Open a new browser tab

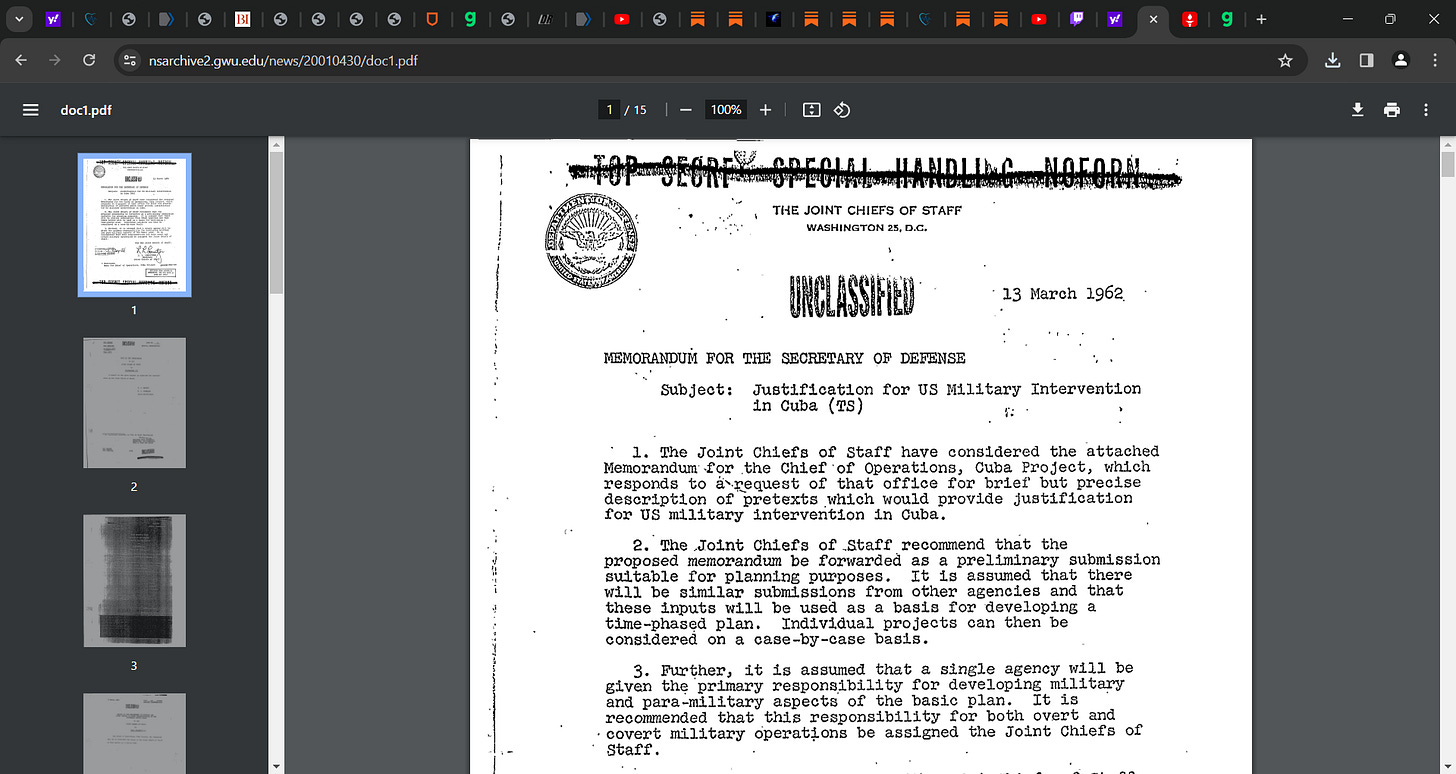pos(1261,19)
